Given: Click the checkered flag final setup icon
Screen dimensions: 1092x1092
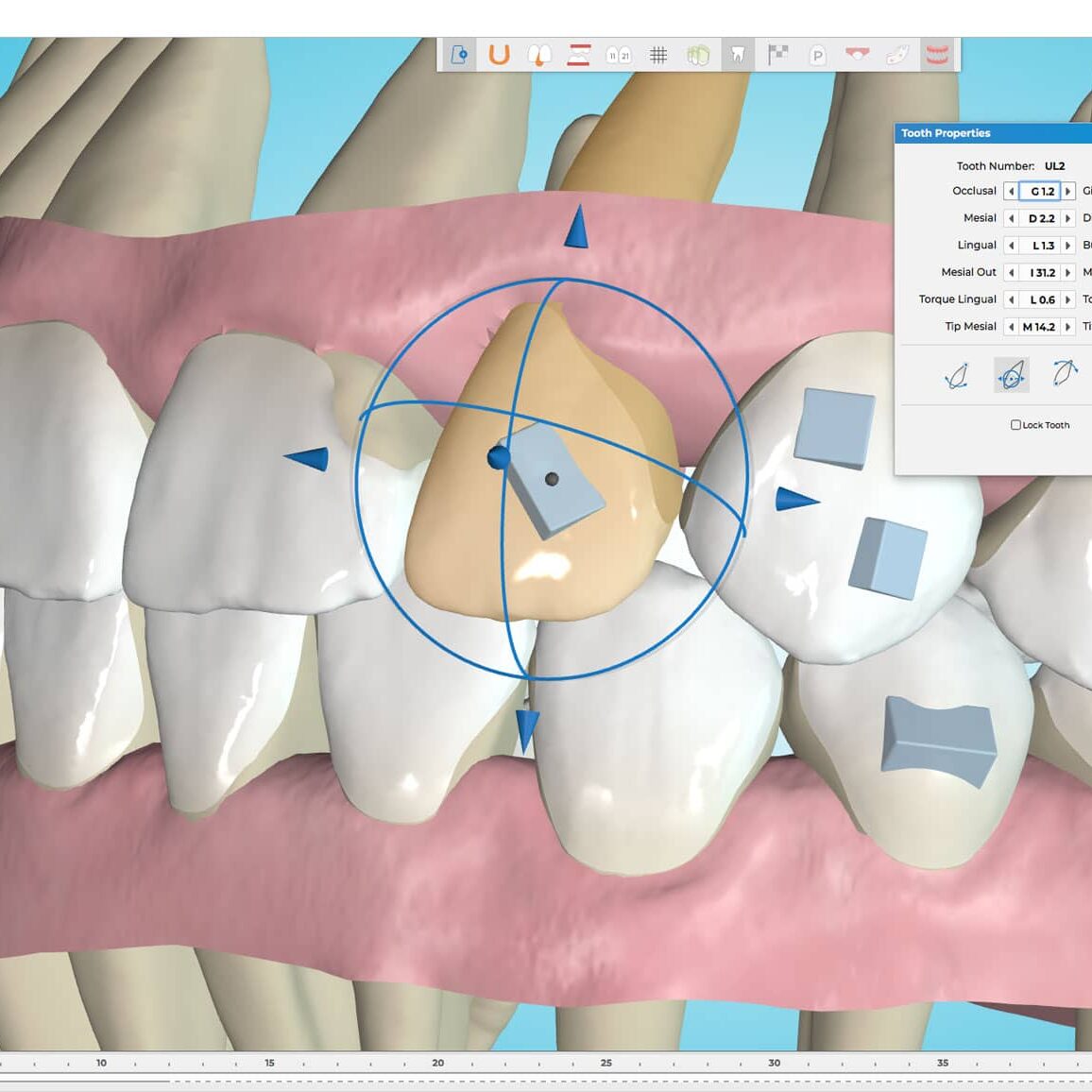Looking at the screenshot, I should pos(780,55).
